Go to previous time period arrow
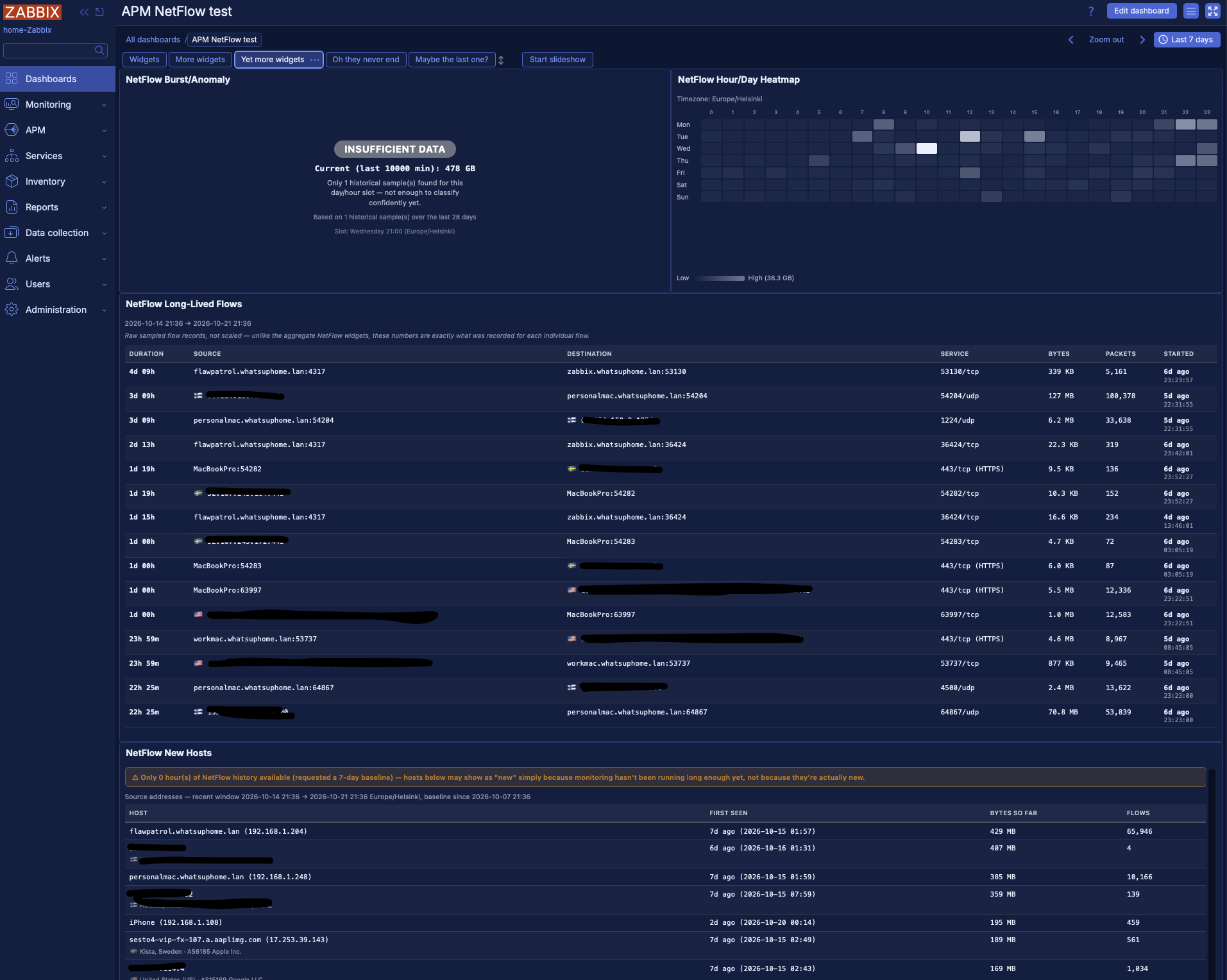 (x=1070, y=40)
